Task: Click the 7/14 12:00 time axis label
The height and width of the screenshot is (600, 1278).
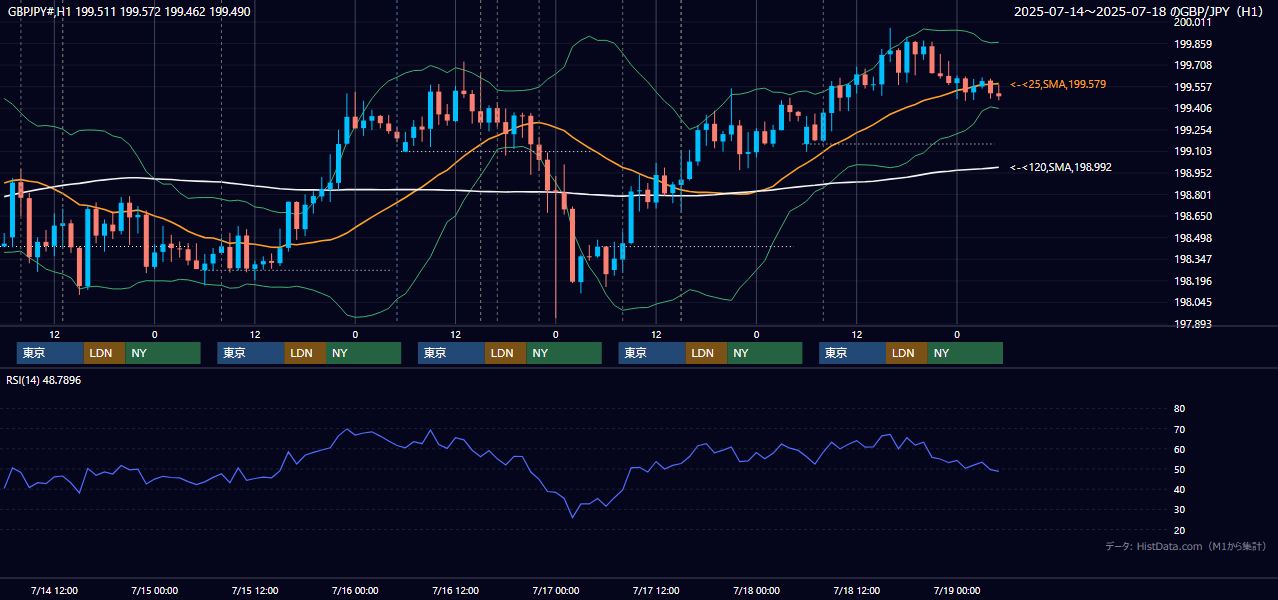Action: point(54,590)
